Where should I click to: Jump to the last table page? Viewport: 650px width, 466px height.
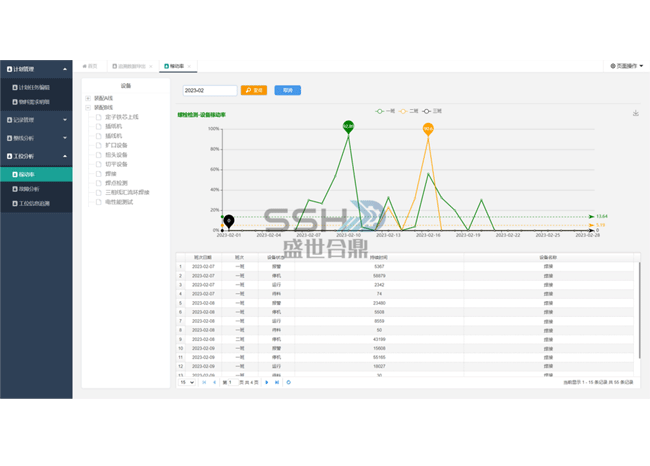click(x=277, y=382)
